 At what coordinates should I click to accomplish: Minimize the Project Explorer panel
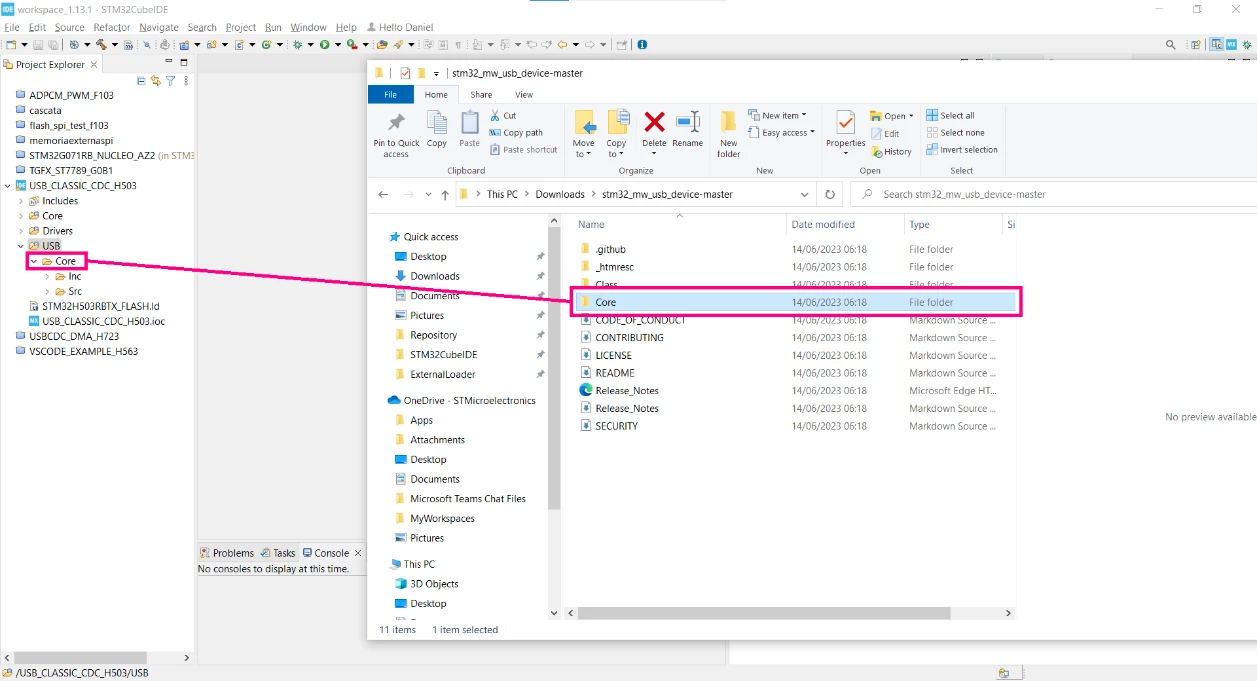click(x=168, y=62)
